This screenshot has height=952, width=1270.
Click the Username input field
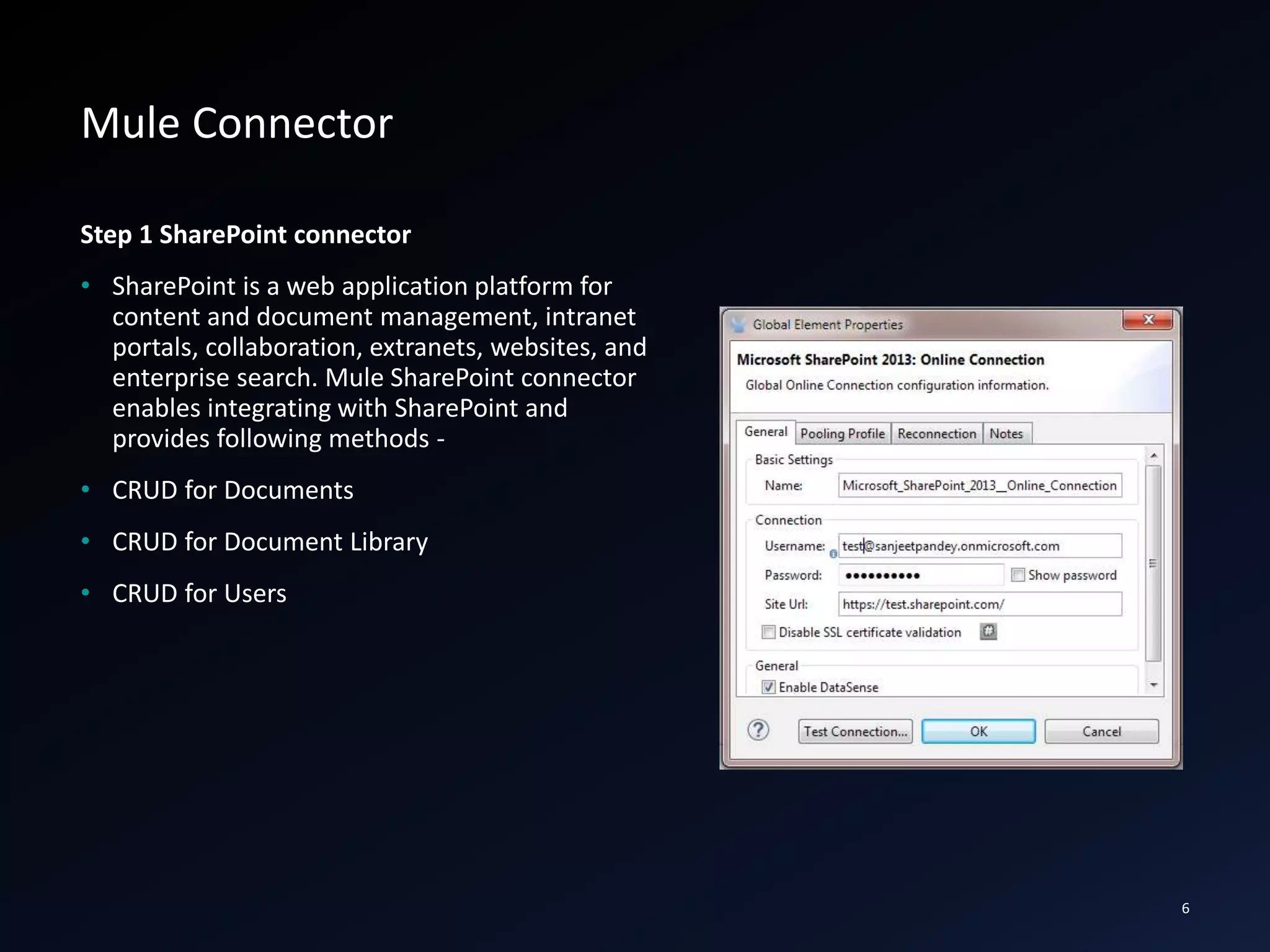coord(980,546)
